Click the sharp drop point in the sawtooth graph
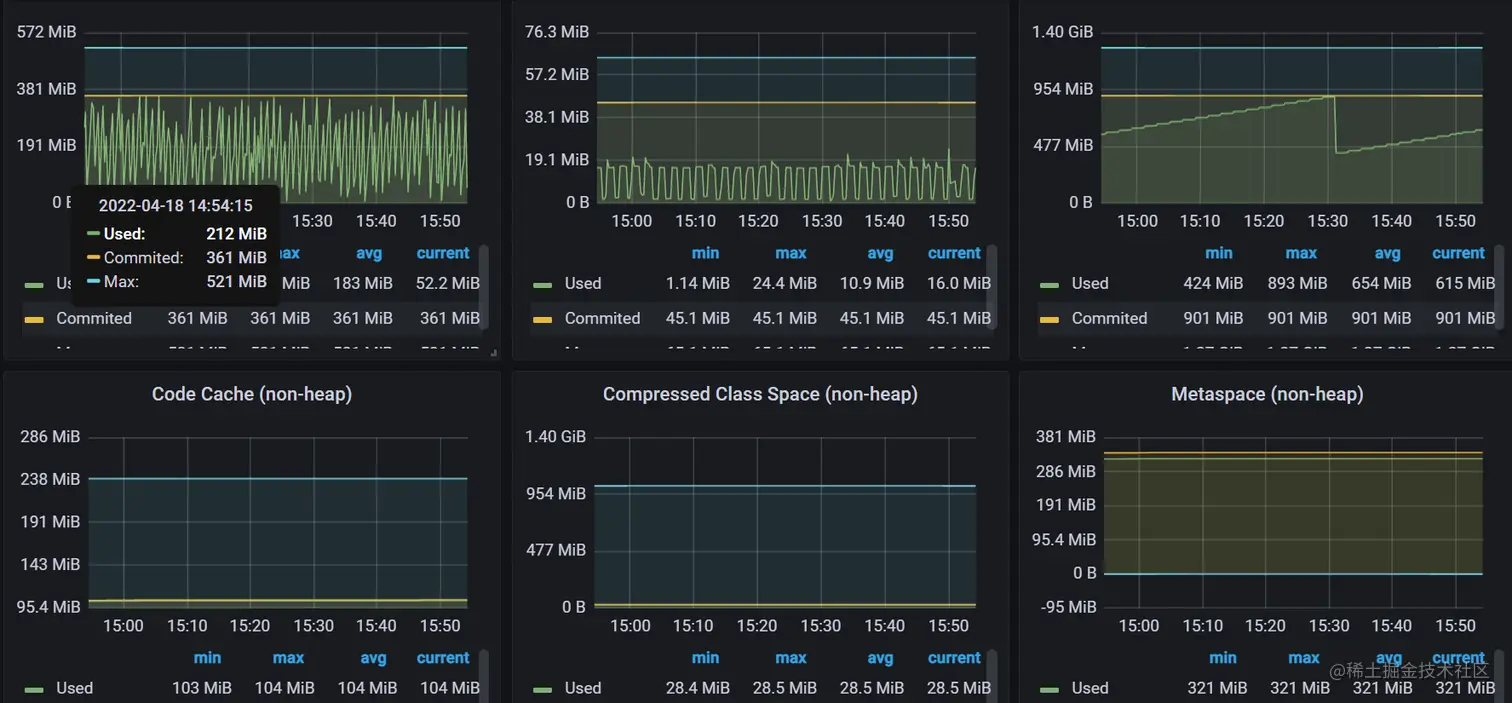 point(1336,125)
